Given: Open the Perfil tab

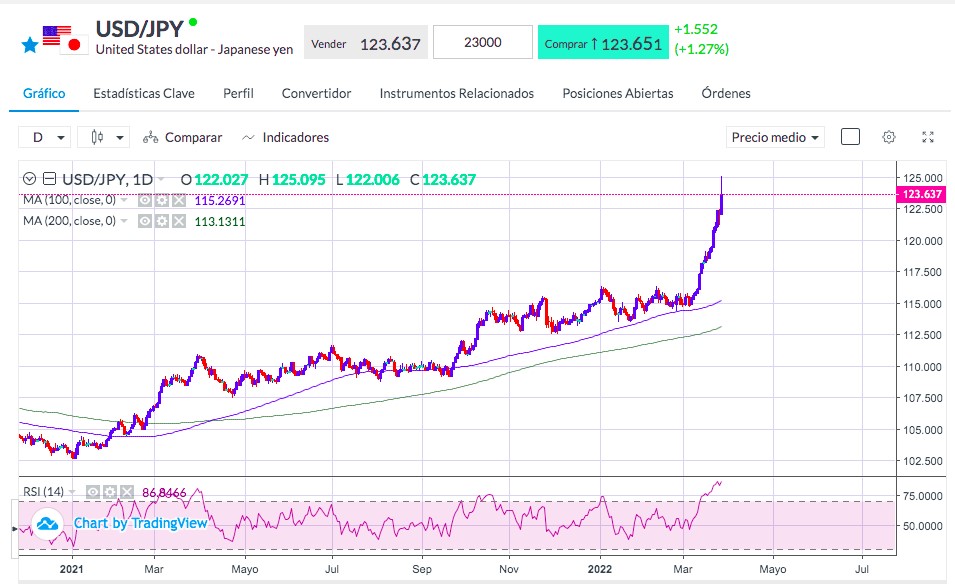Looking at the screenshot, I should pyautogui.click(x=238, y=93).
